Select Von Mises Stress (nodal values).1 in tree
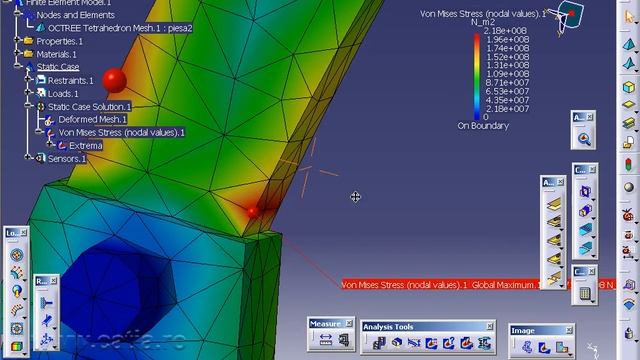The image size is (640, 360). point(121,133)
